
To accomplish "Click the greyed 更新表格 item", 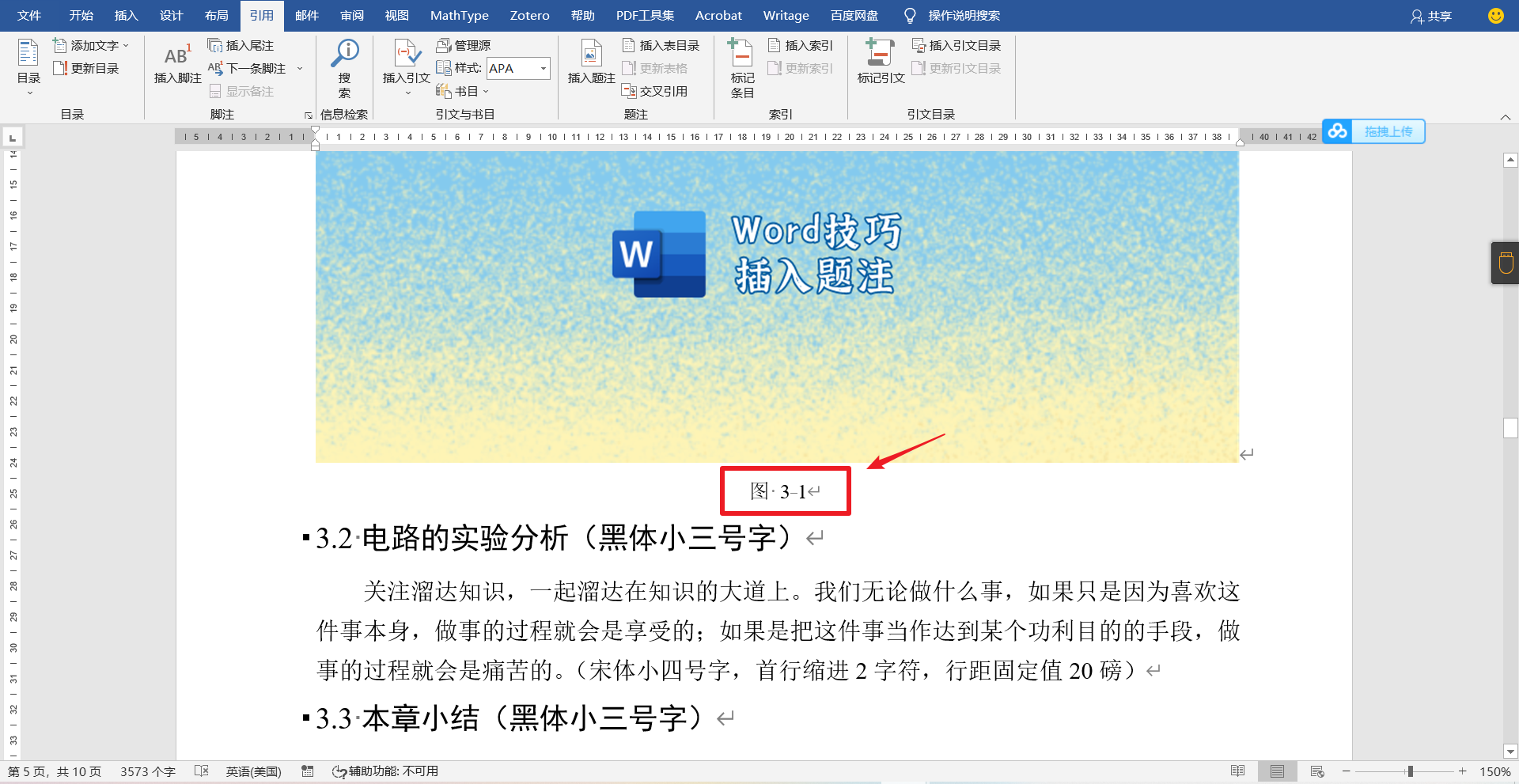I will (x=655, y=69).
